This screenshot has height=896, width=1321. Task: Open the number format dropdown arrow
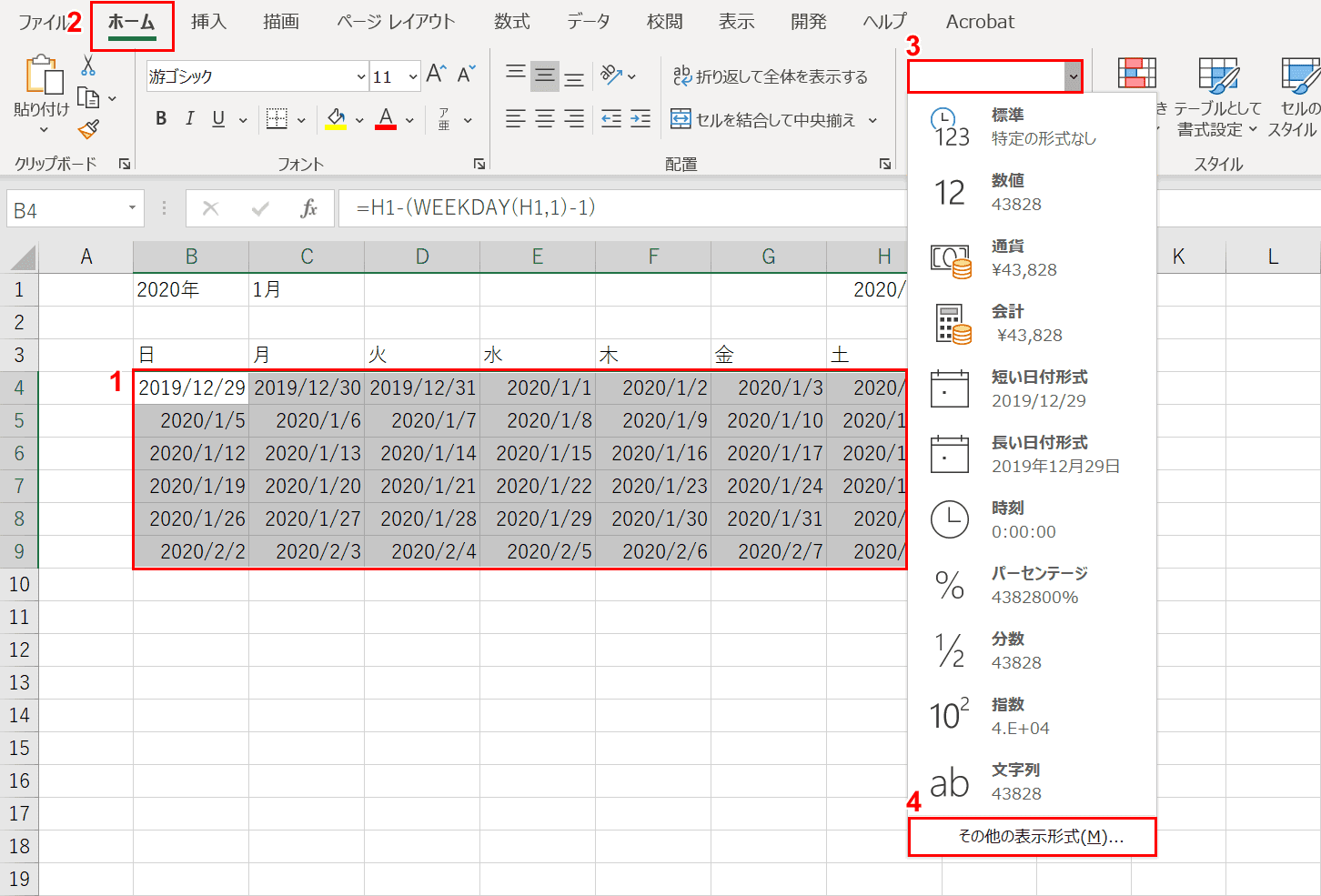pyautogui.click(x=1074, y=77)
